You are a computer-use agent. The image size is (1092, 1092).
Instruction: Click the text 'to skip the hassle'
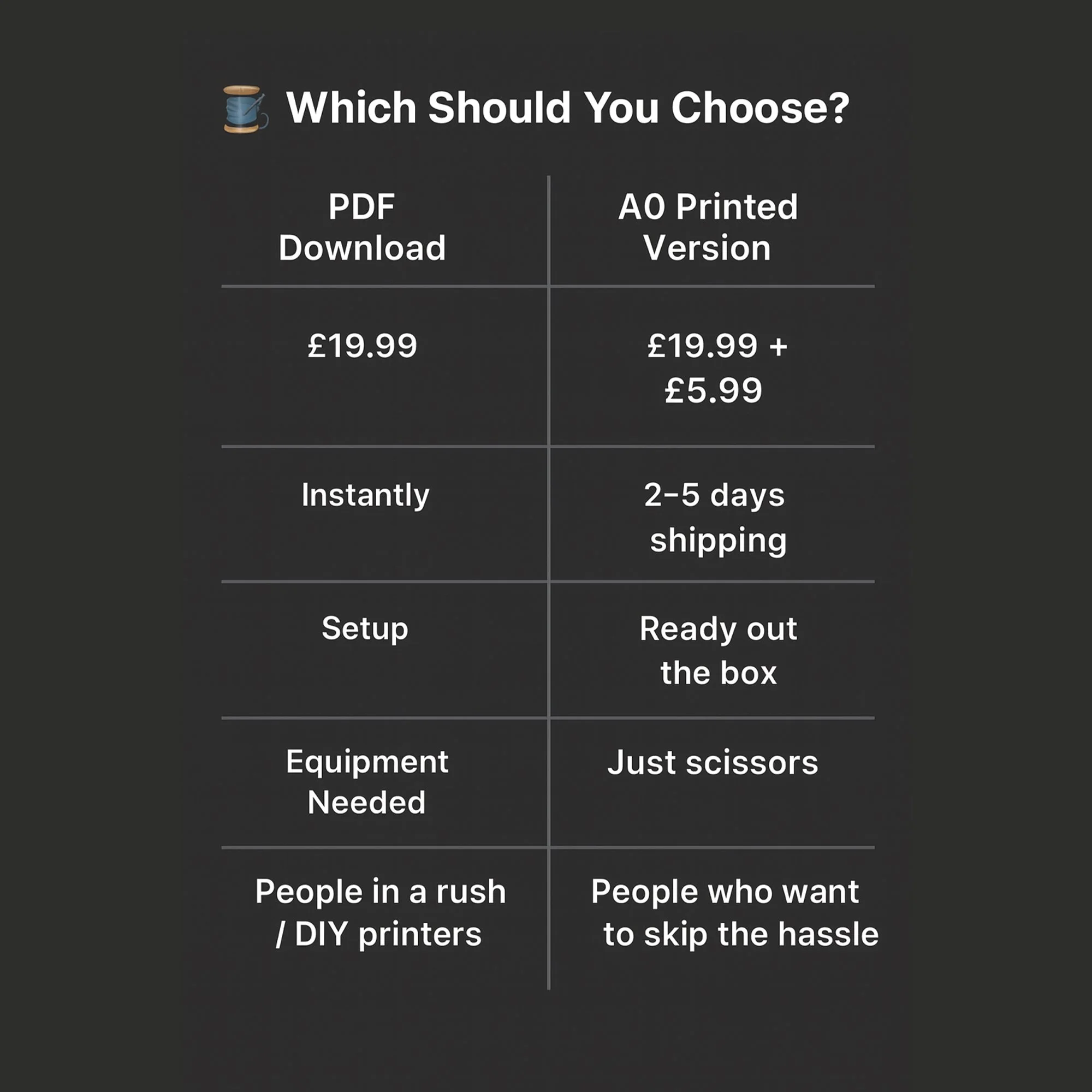tap(741, 934)
